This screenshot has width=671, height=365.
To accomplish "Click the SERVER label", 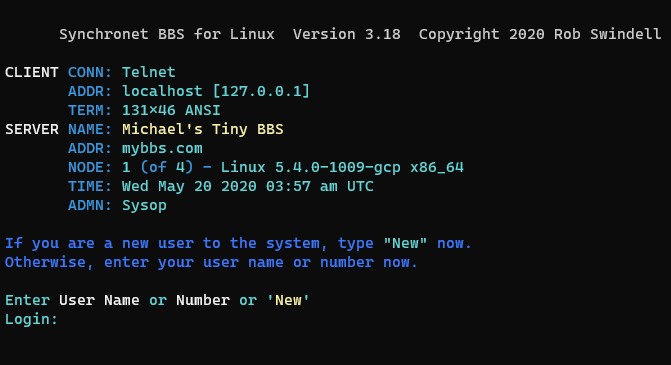I will [x=32, y=129].
